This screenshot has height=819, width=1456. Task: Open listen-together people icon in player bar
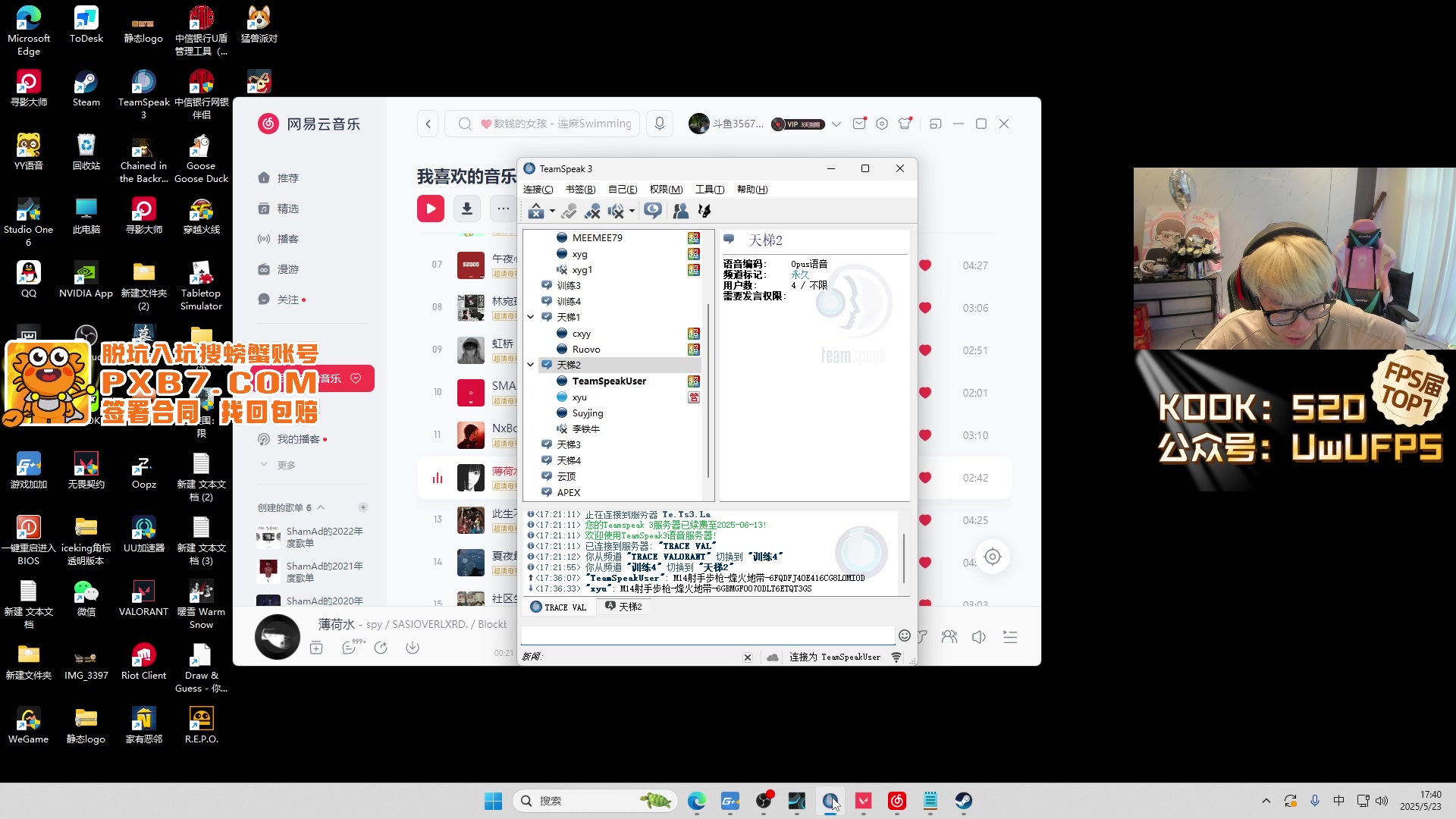(x=949, y=637)
